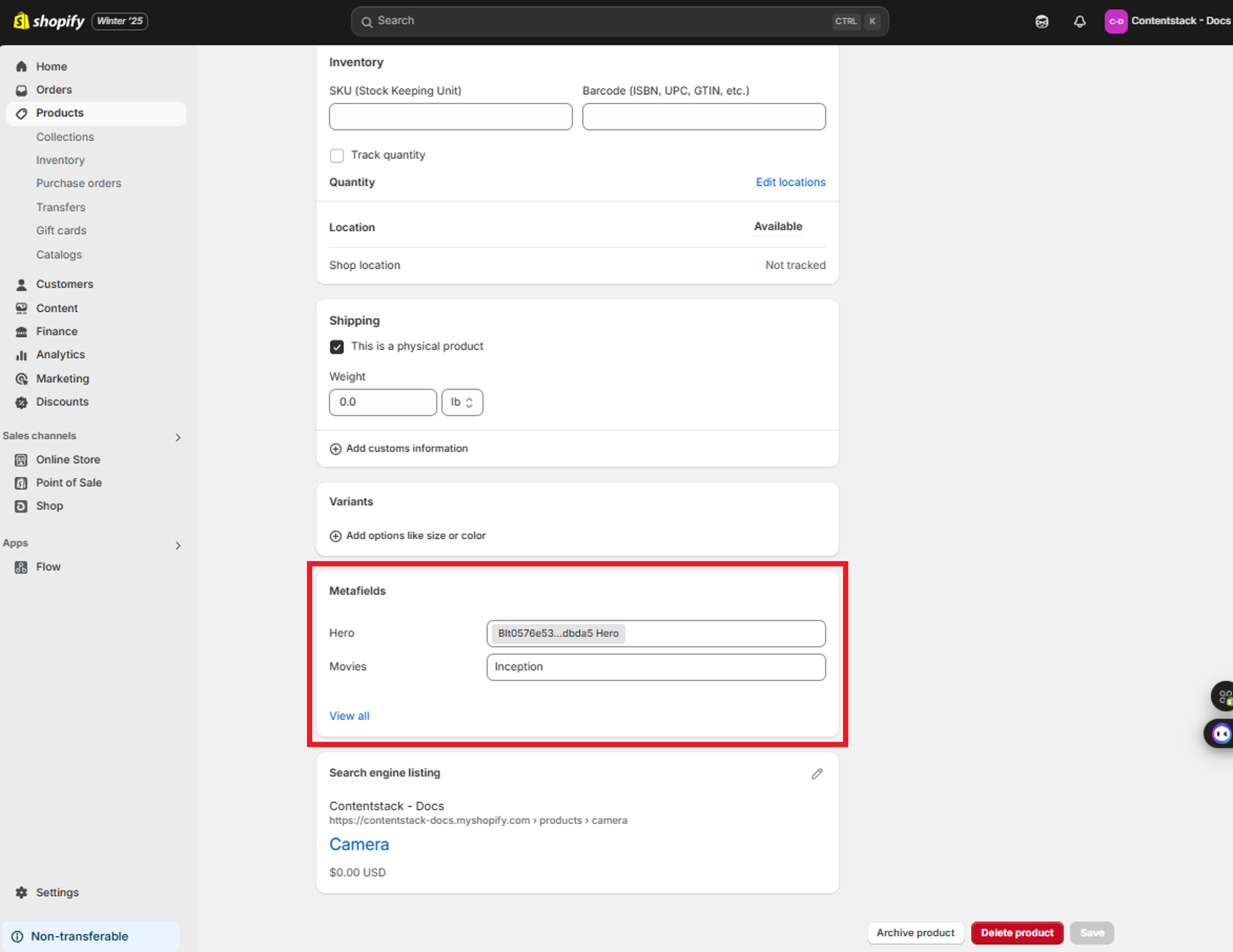Viewport: 1233px width, 952px height.
Task: Click the Flow app icon
Action: click(21, 567)
